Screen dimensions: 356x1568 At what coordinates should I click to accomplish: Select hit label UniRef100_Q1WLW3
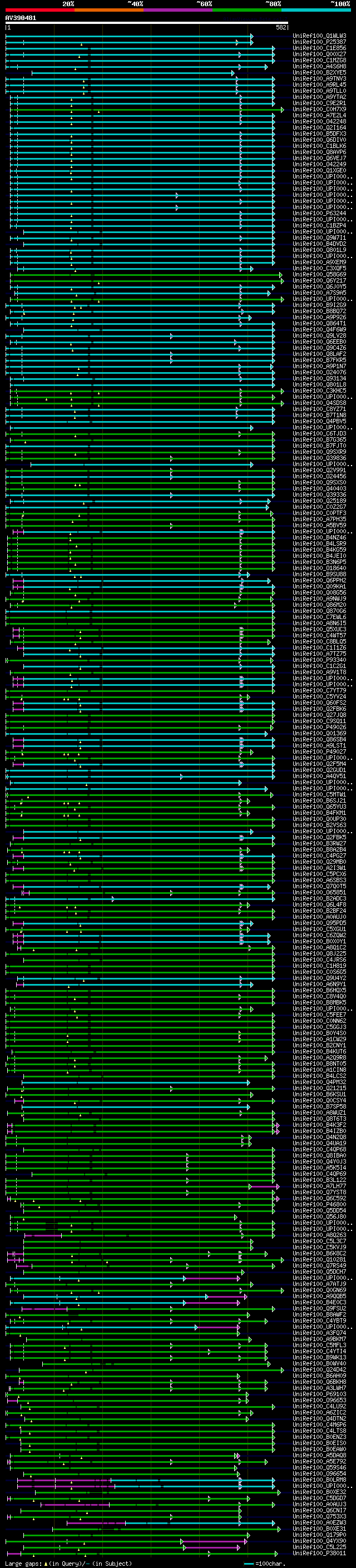(x=319, y=36)
